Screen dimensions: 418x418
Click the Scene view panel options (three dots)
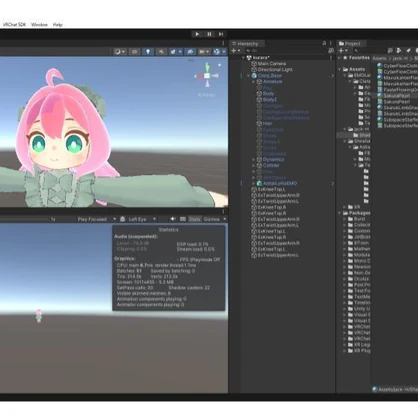(223, 43)
